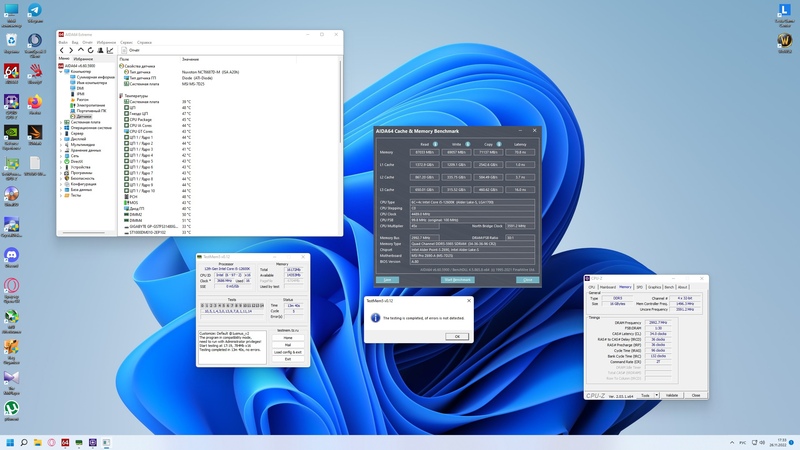Refresh AIDA64 sensor data with refresh icon
Viewport: 800px width, 450px height.
pyautogui.click(x=90, y=50)
